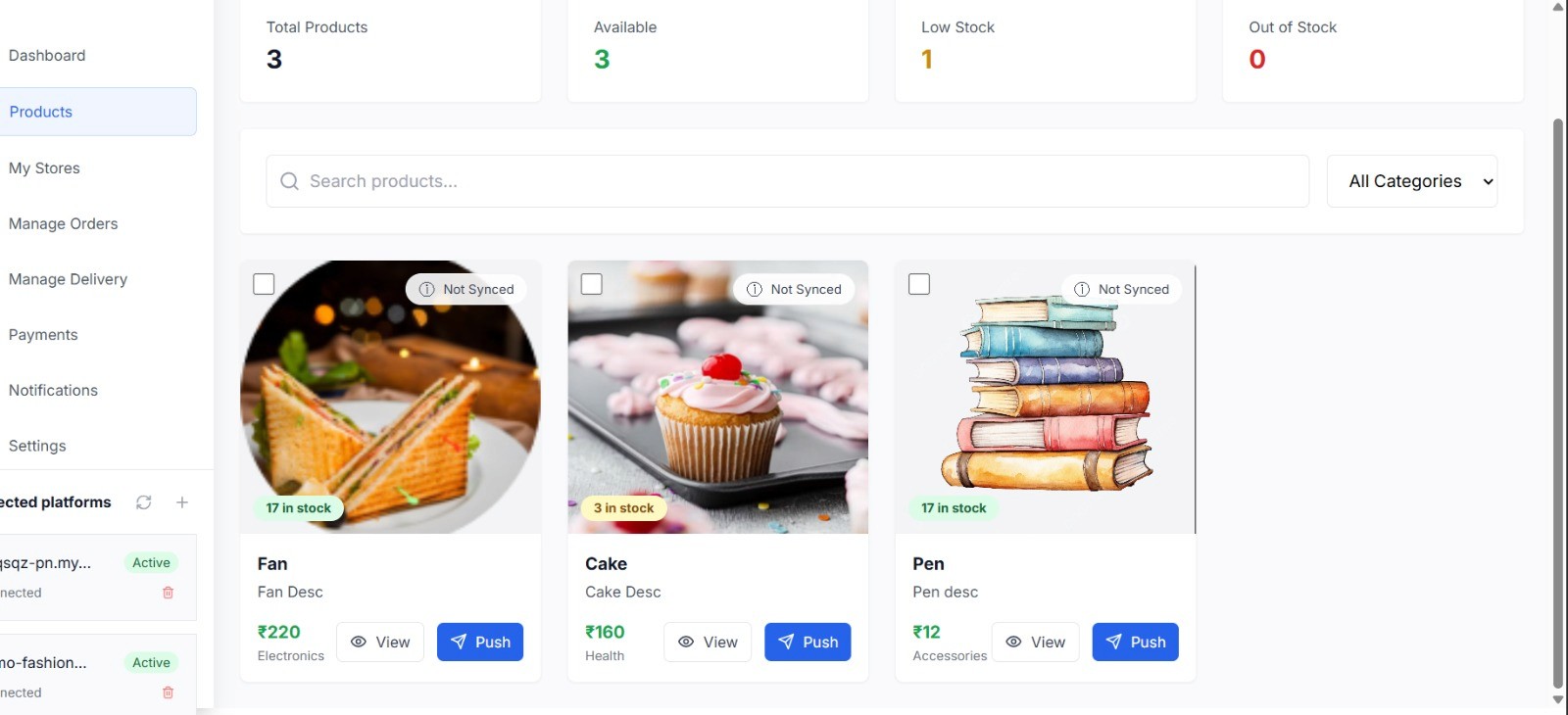
Task: Open the All Categories dropdown
Action: 1412,181
